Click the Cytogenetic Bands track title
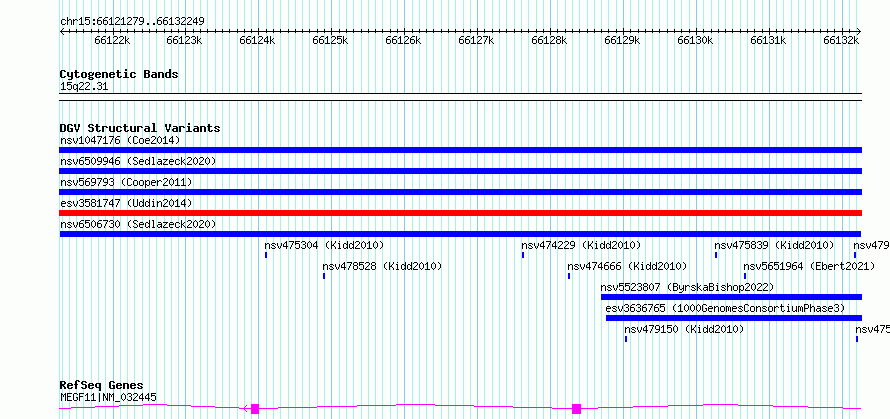Image resolution: width=890 pixels, height=419 pixels. click(119, 74)
